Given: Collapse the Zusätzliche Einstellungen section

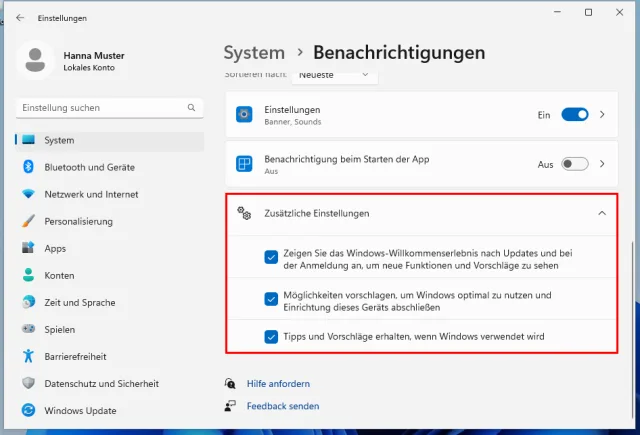Looking at the screenshot, I should 602,213.
